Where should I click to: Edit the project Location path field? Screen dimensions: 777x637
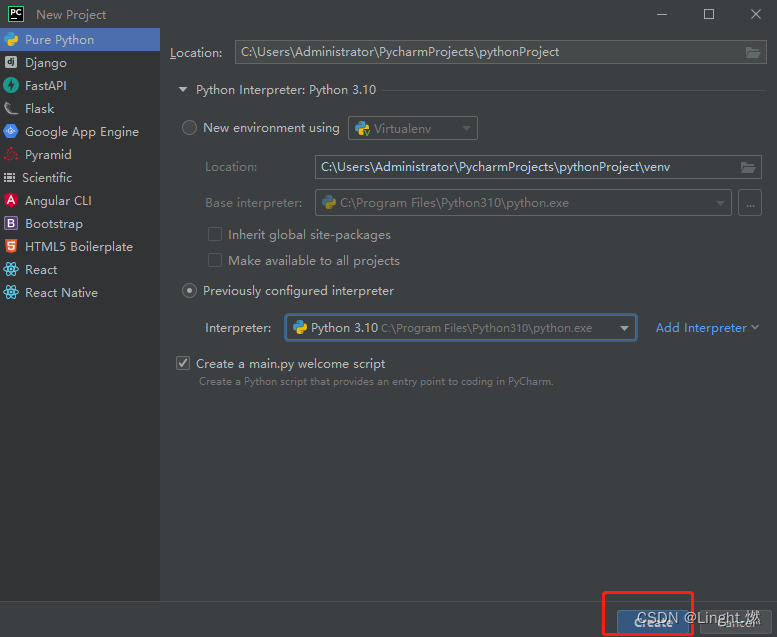tap(500, 52)
